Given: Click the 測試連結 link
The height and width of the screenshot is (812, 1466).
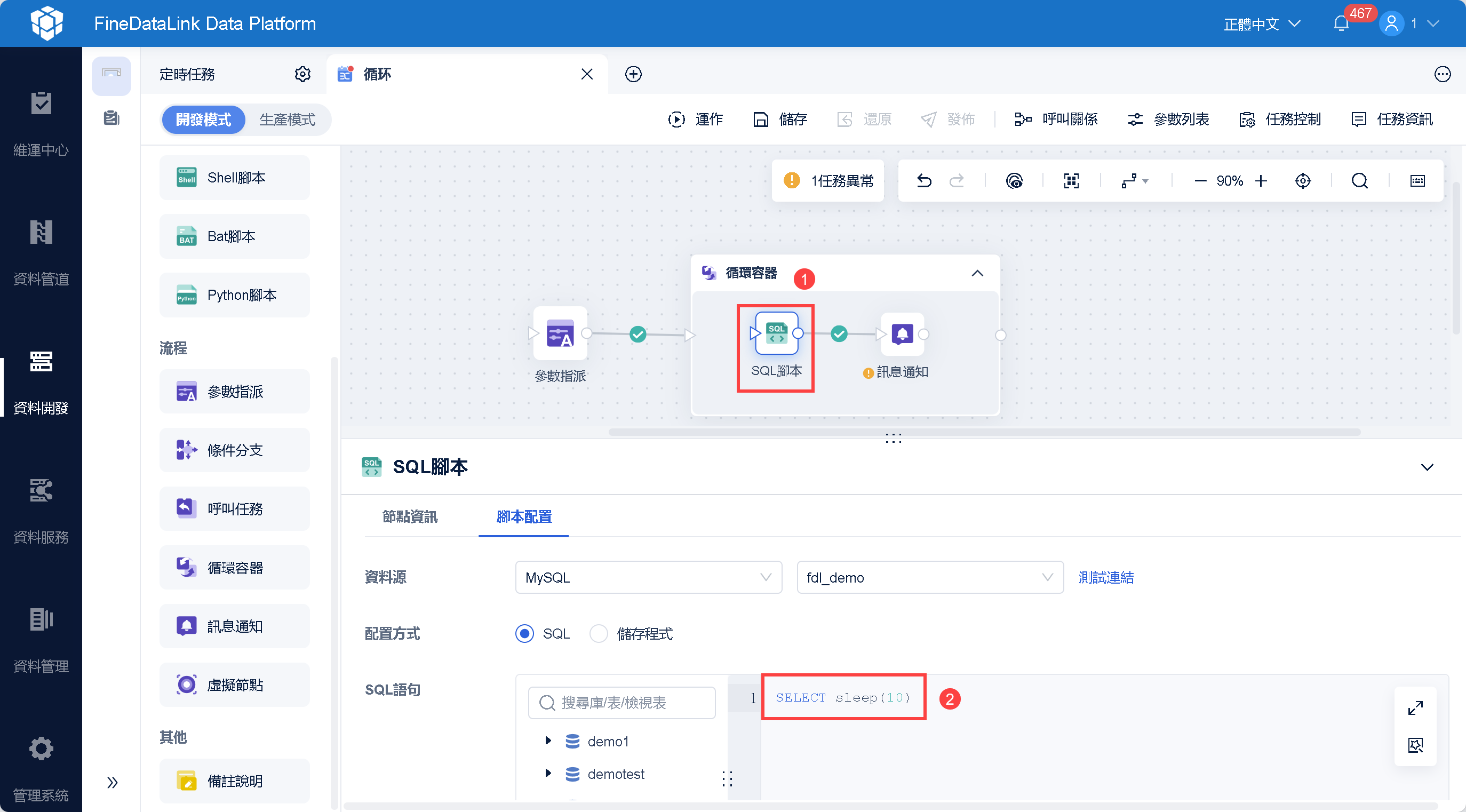Looking at the screenshot, I should pyautogui.click(x=1105, y=578).
